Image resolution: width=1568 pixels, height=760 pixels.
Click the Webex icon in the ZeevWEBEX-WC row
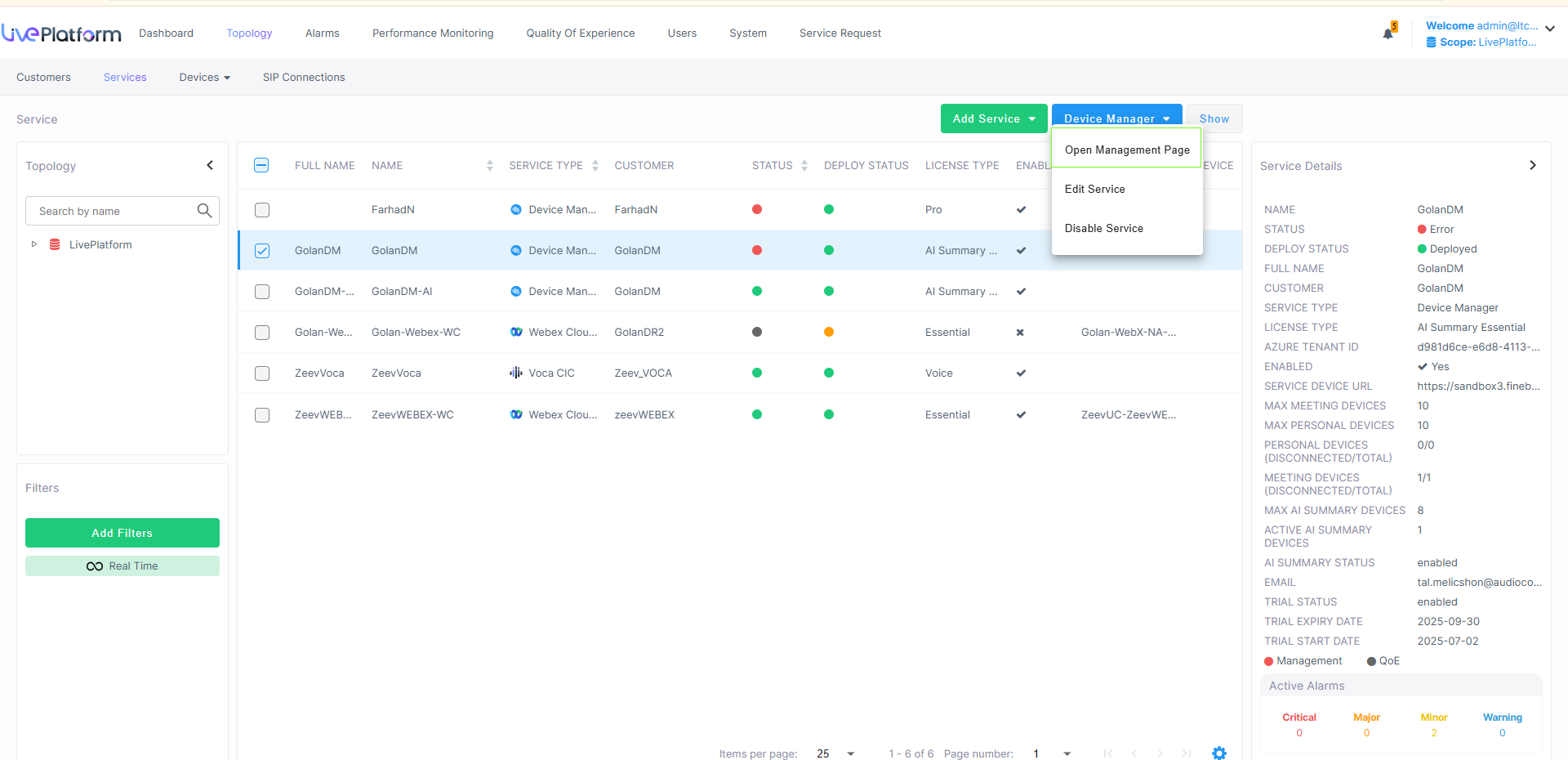pyautogui.click(x=516, y=414)
